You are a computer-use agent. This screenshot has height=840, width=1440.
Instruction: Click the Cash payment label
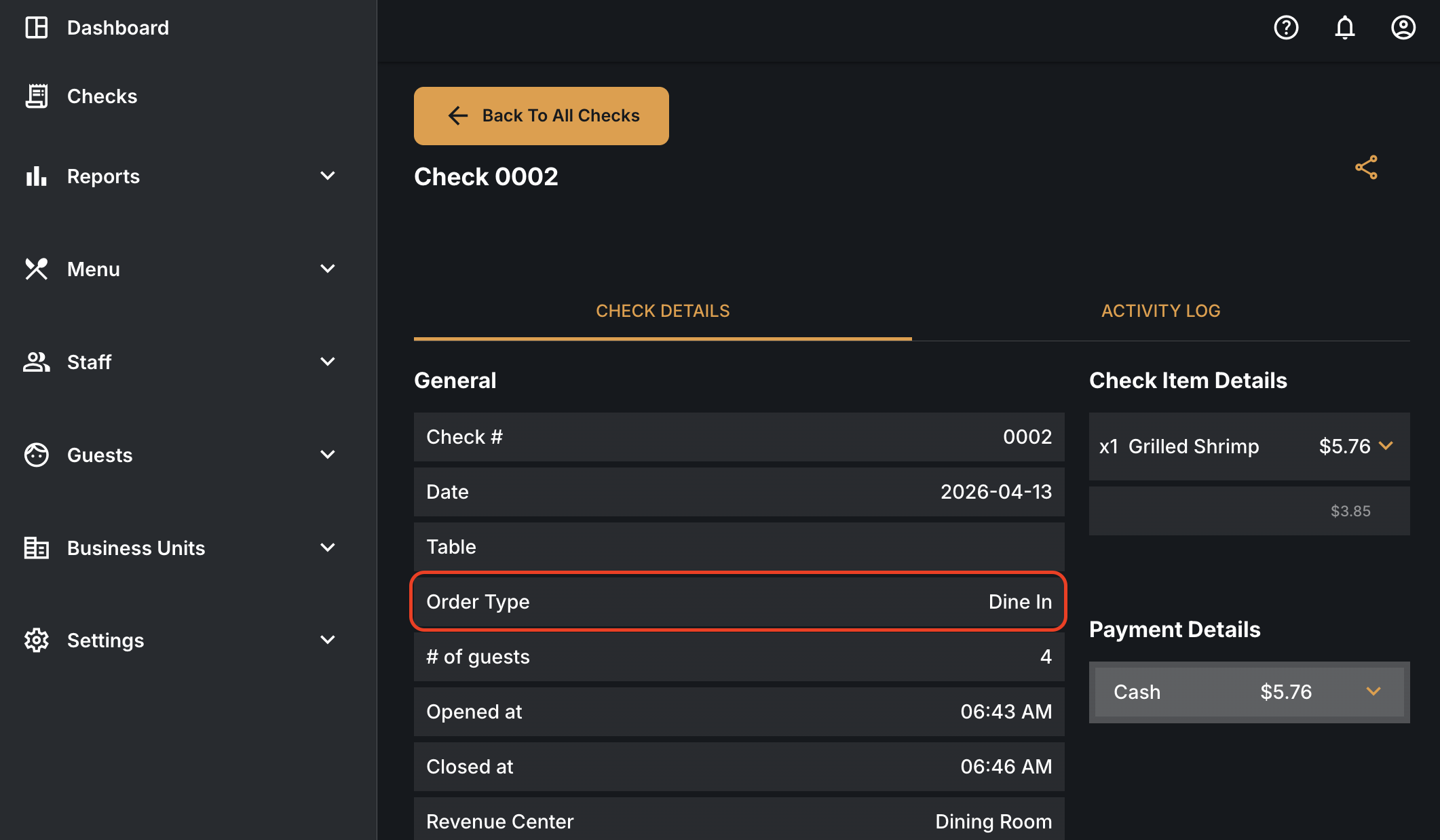pyautogui.click(x=1137, y=692)
